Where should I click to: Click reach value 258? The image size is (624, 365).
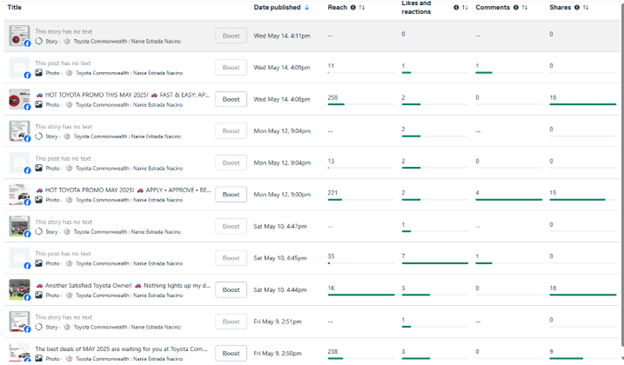click(x=333, y=98)
